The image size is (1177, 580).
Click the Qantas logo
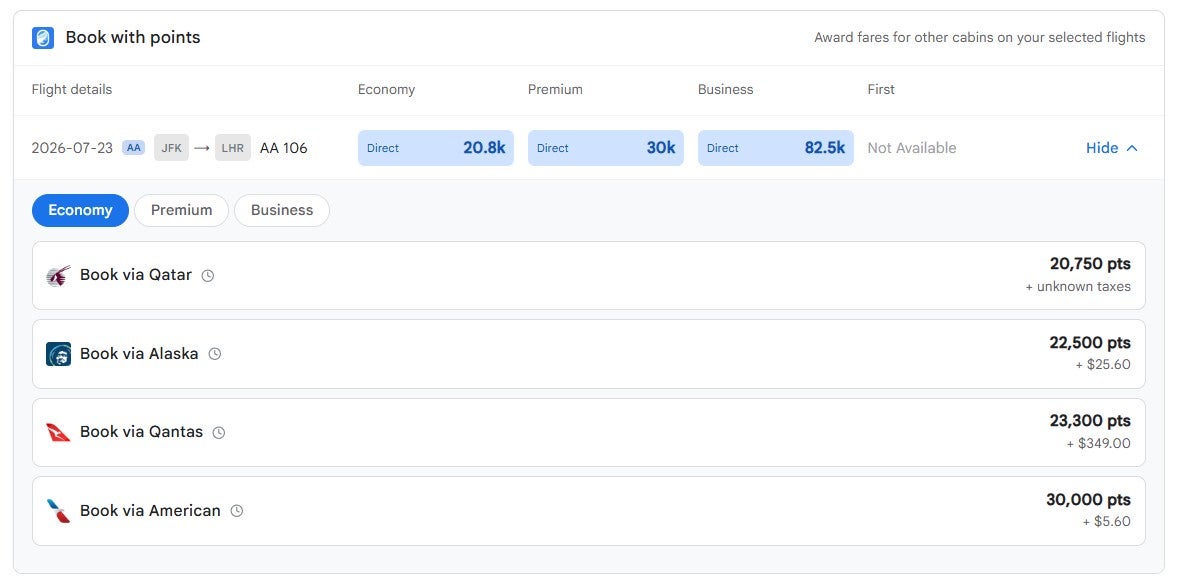point(58,432)
